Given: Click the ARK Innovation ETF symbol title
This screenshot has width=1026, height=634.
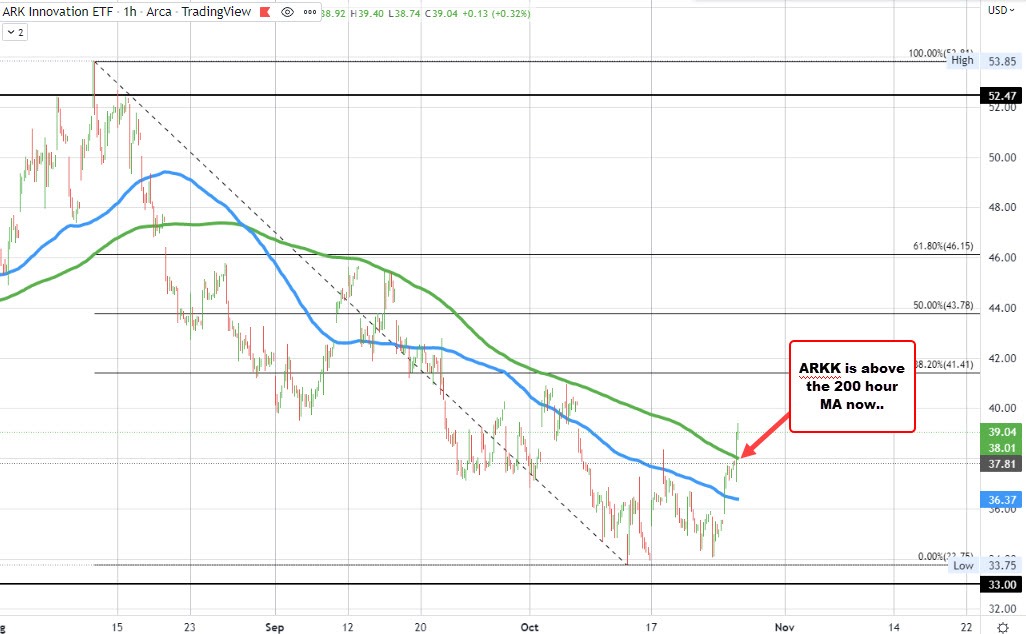Looking at the screenshot, I should tap(58, 12).
